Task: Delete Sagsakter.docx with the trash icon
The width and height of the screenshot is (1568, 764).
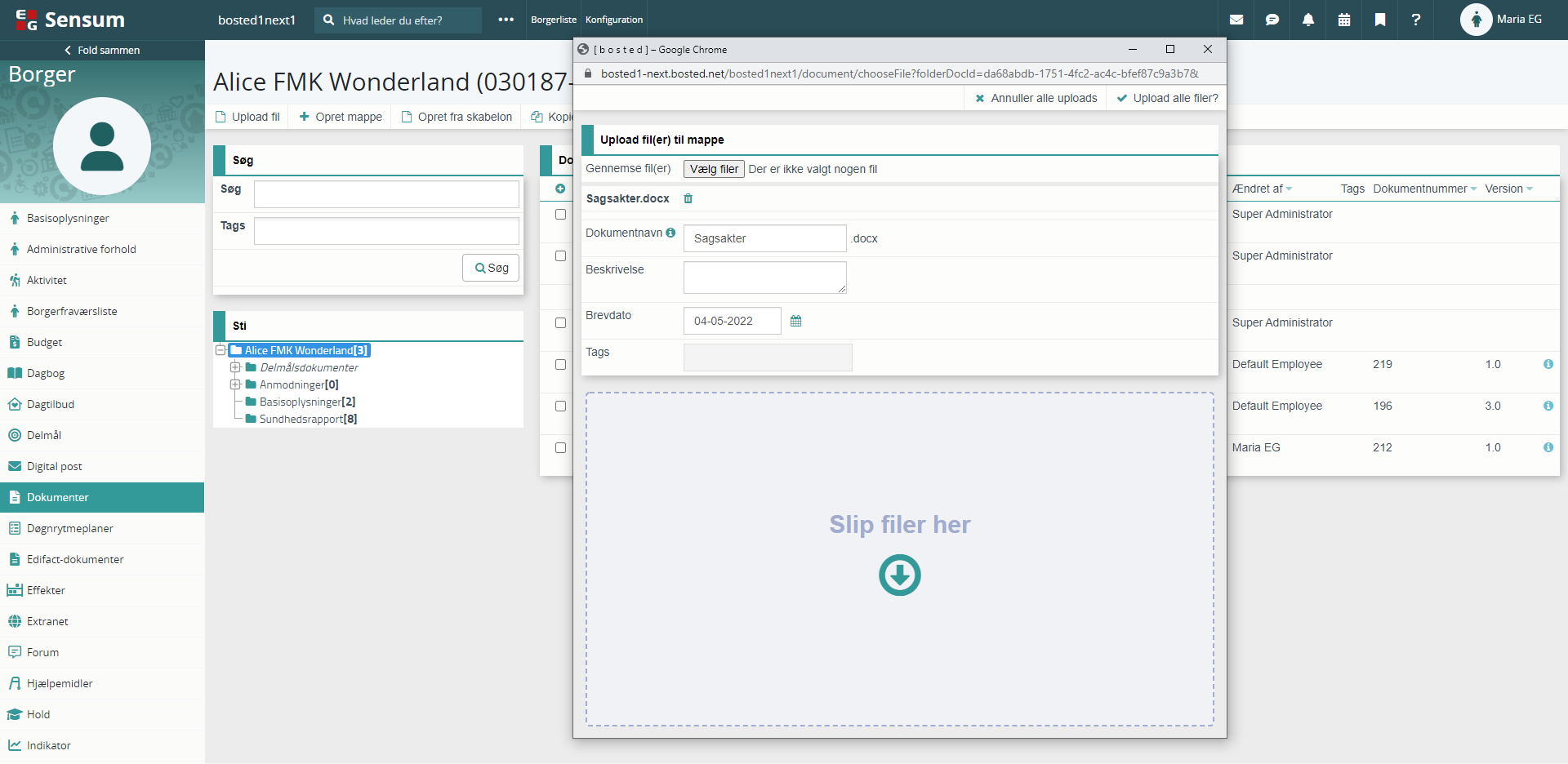Action: tap(688, 198)
